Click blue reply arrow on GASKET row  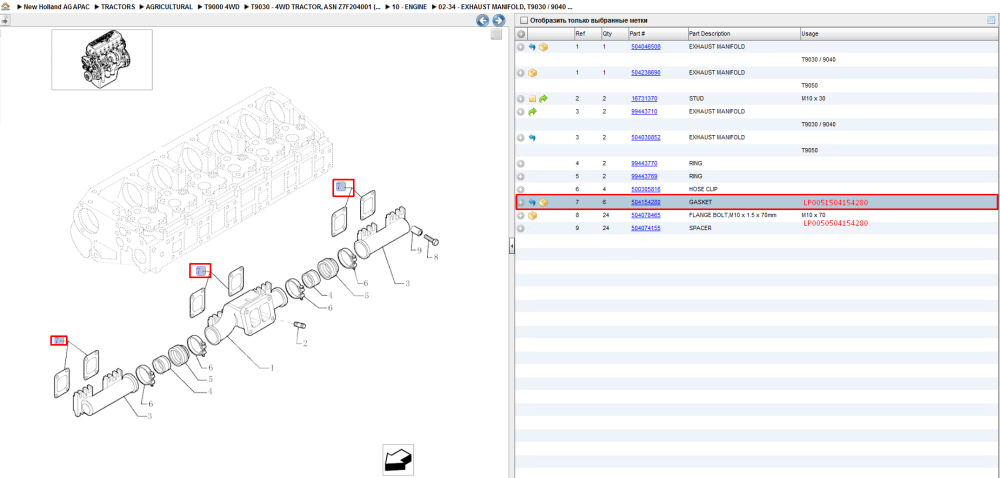pos(533,203)
